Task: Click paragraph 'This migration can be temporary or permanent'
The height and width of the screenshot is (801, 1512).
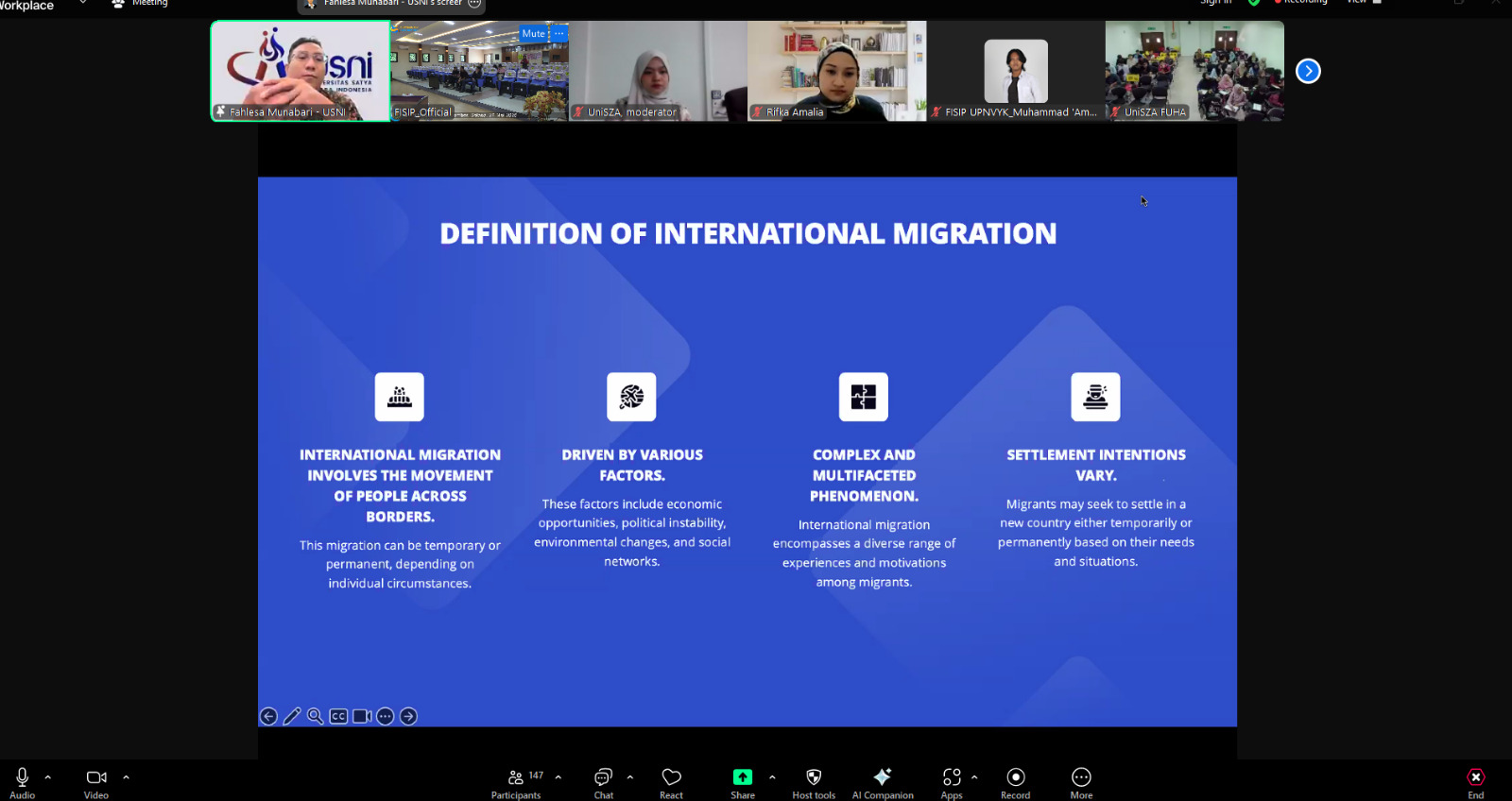Action: (x=400, y=564)
